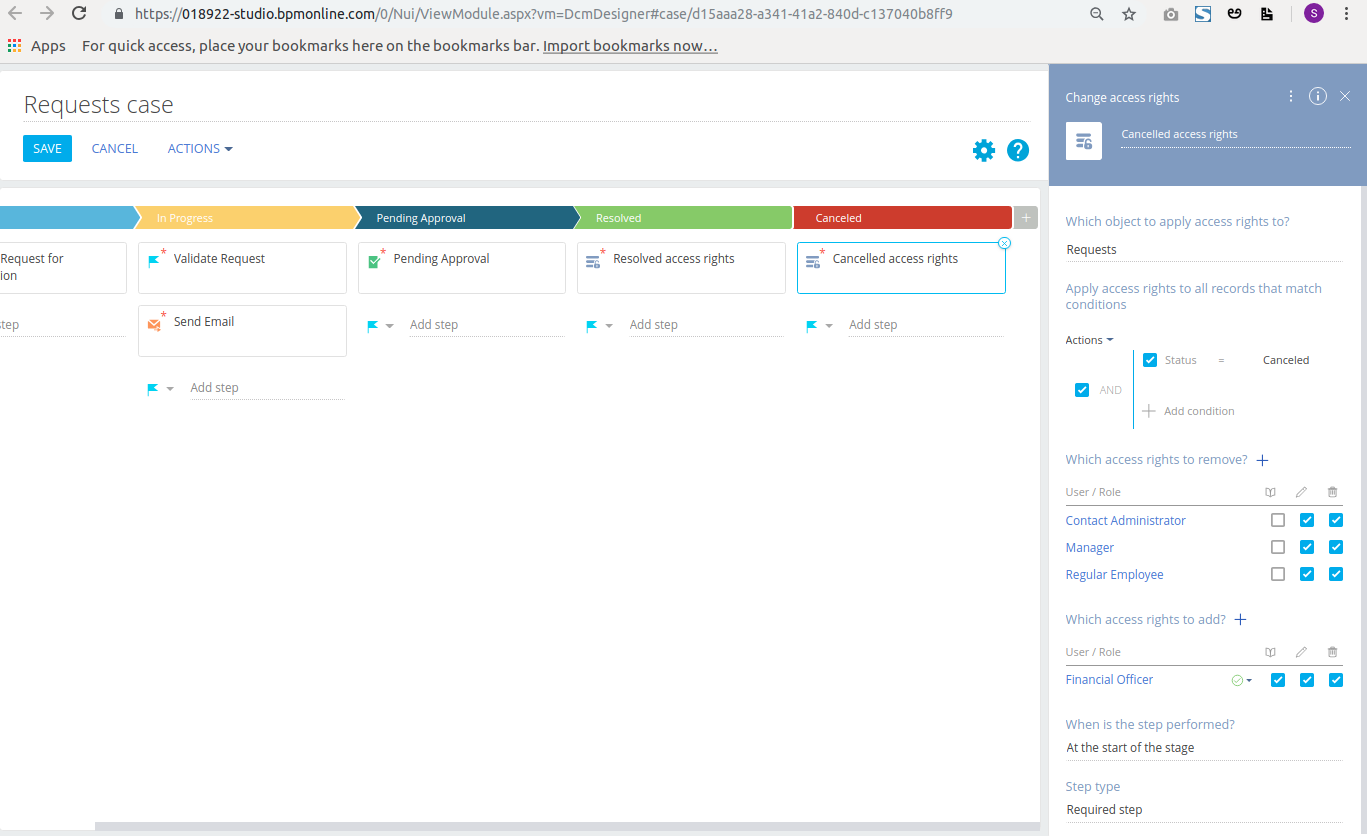The height and width of the screenshot is (836, 1367).
Task: Select the In Progress stage header
Action: 246,218
